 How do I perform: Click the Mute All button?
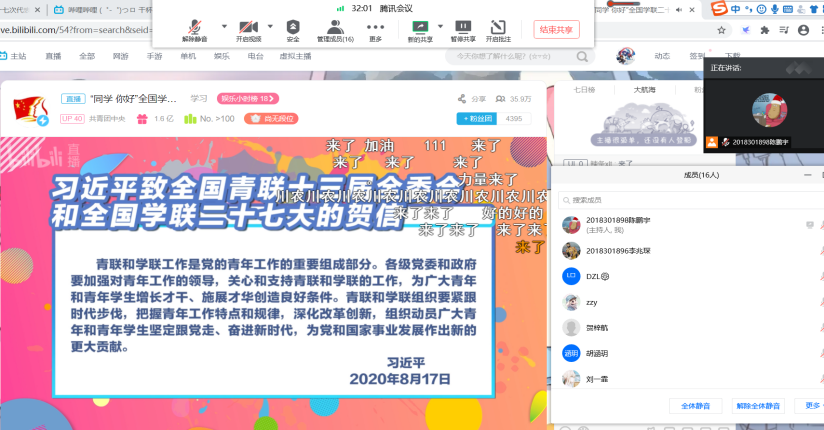tap(695, 406)
